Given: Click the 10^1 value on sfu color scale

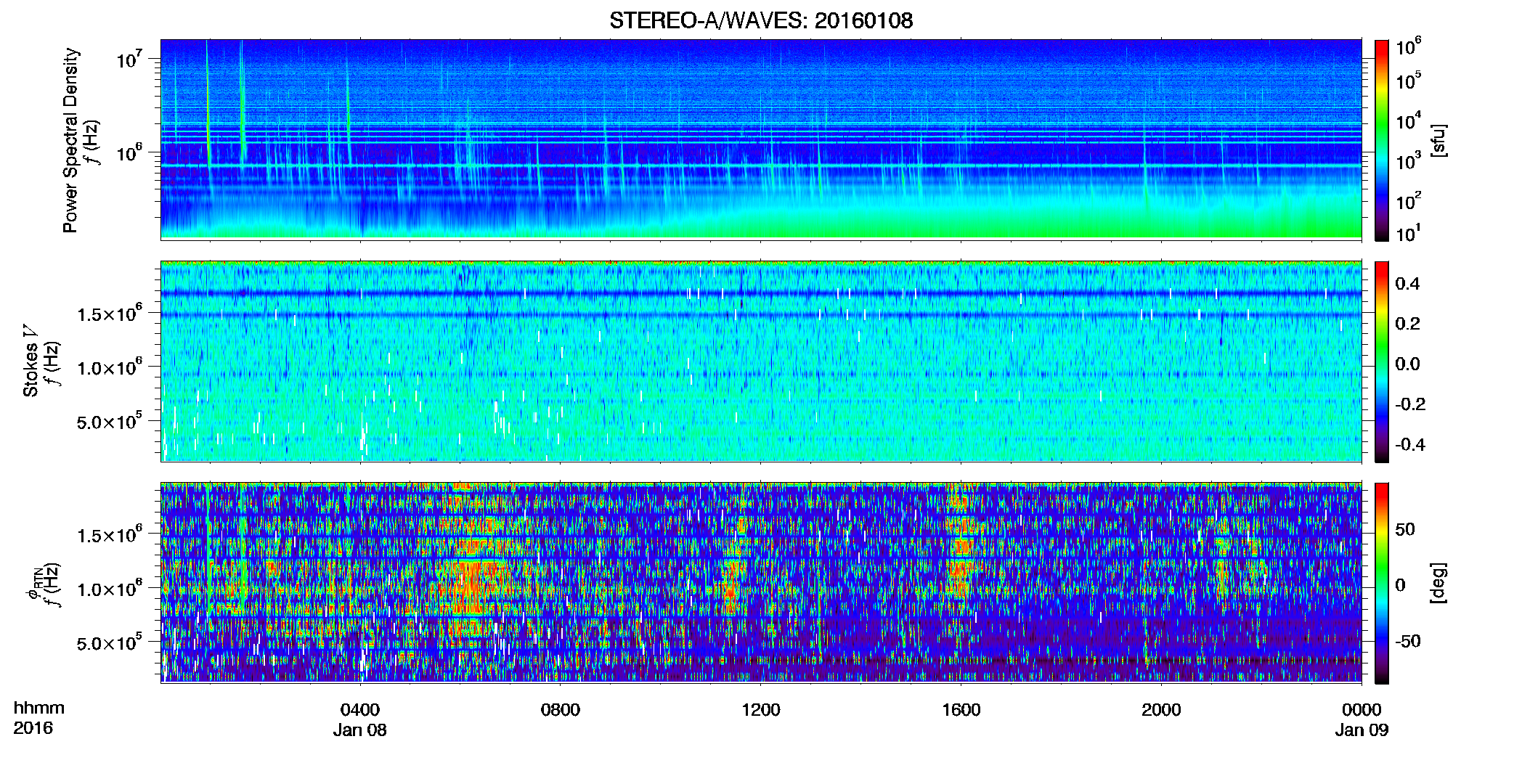Looking at the screenshot, I should pyautogui.click(x=1409, y=233).
